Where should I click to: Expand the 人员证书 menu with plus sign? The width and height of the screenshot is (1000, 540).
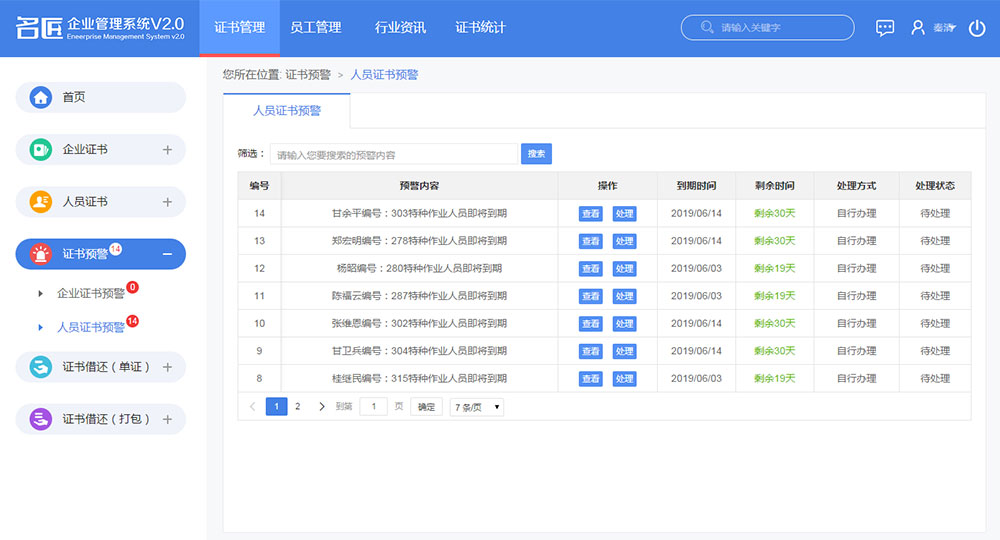point(167,202)
